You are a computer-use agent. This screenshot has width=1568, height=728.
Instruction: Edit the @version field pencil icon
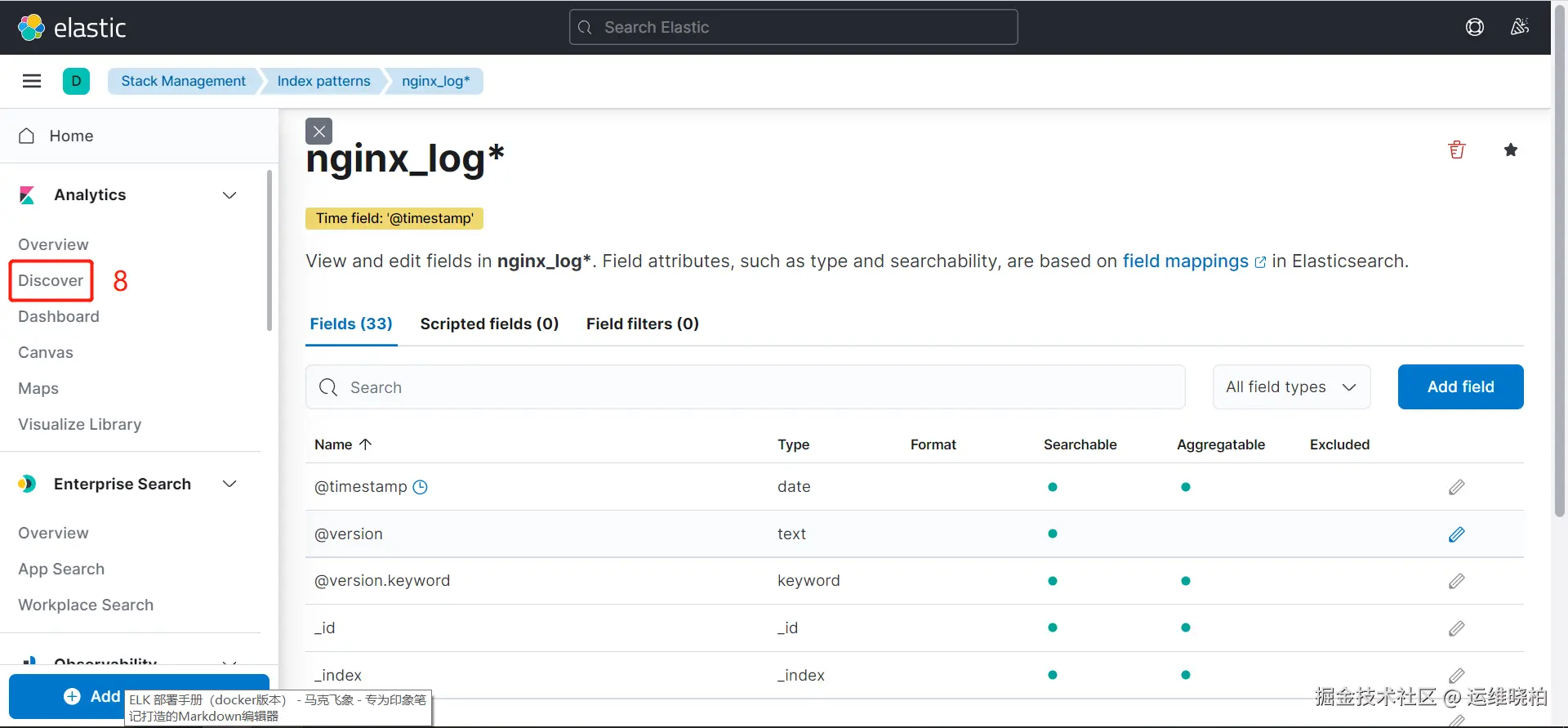click(x=1456, y=534)
